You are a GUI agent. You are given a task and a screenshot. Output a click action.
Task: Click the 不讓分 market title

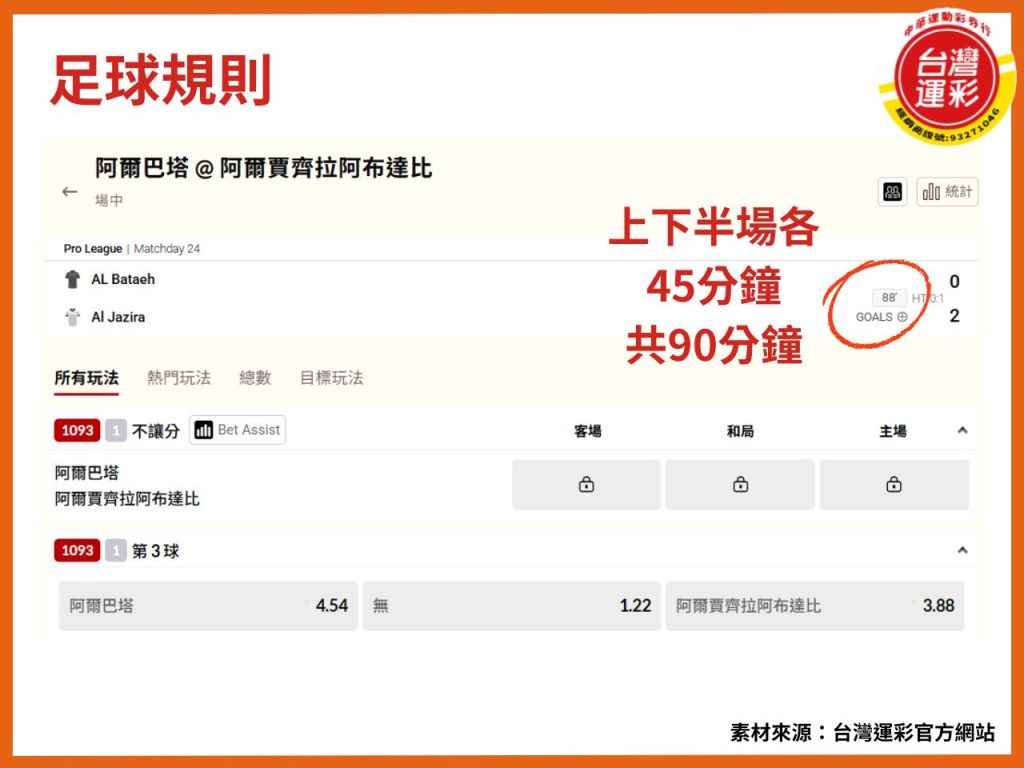click(x=155, y=431)
